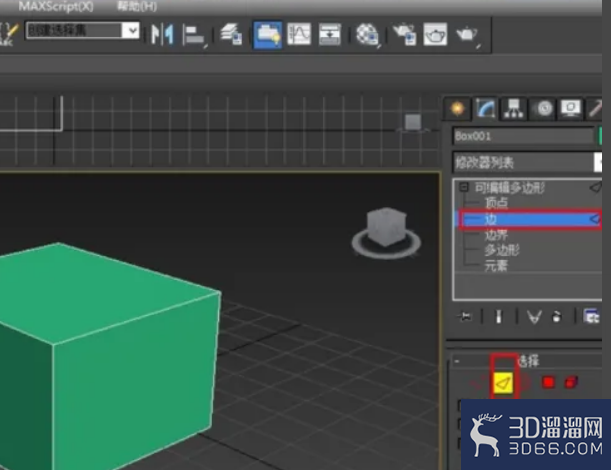Image resolution: width=611 pixels, height=470 pixels.
Task: Switch to the Utilities hammer tab
Action: point(595,108)
